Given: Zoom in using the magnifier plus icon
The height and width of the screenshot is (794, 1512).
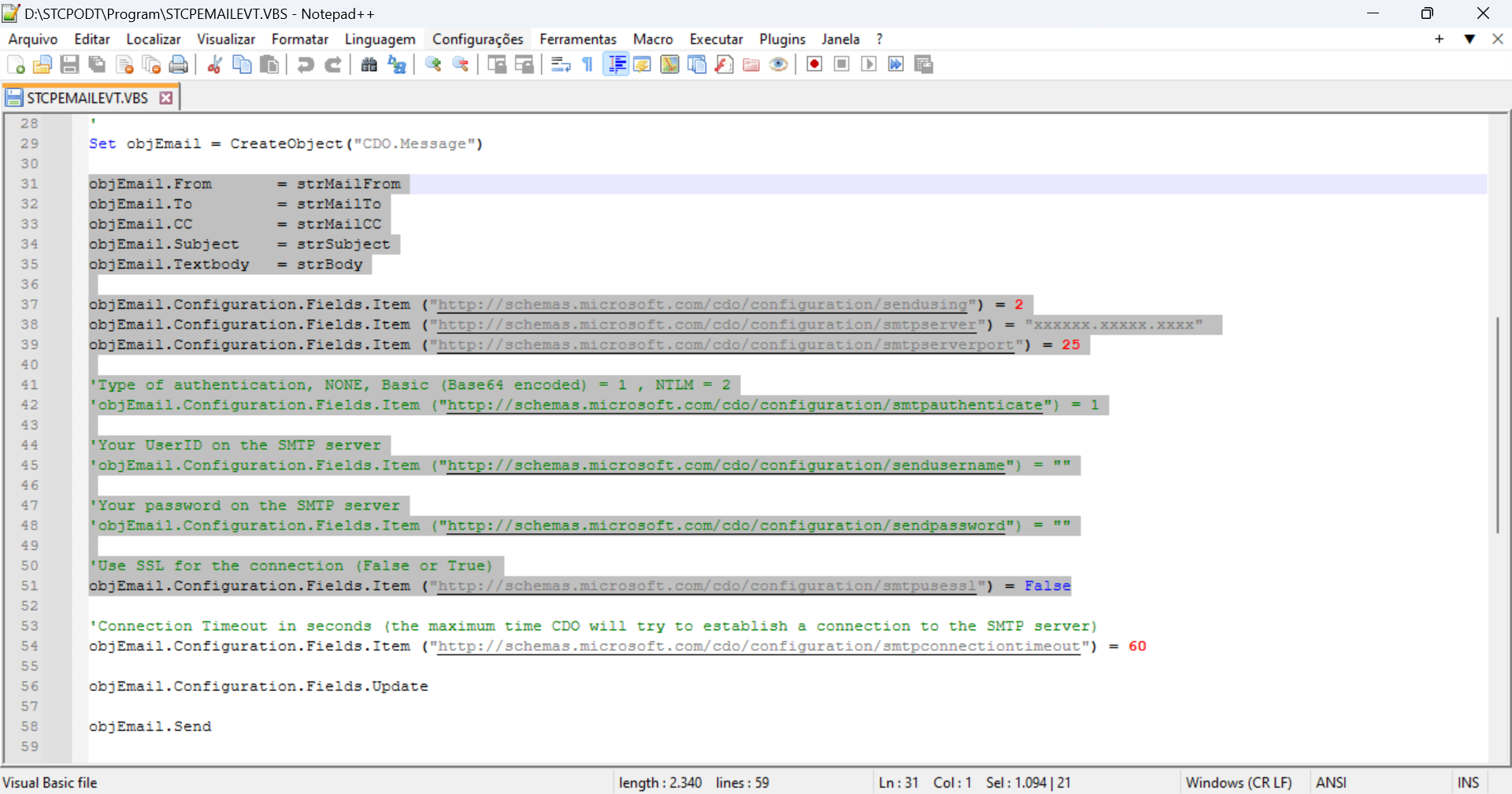Looking at the screenshot, I should tap(433, 65).
